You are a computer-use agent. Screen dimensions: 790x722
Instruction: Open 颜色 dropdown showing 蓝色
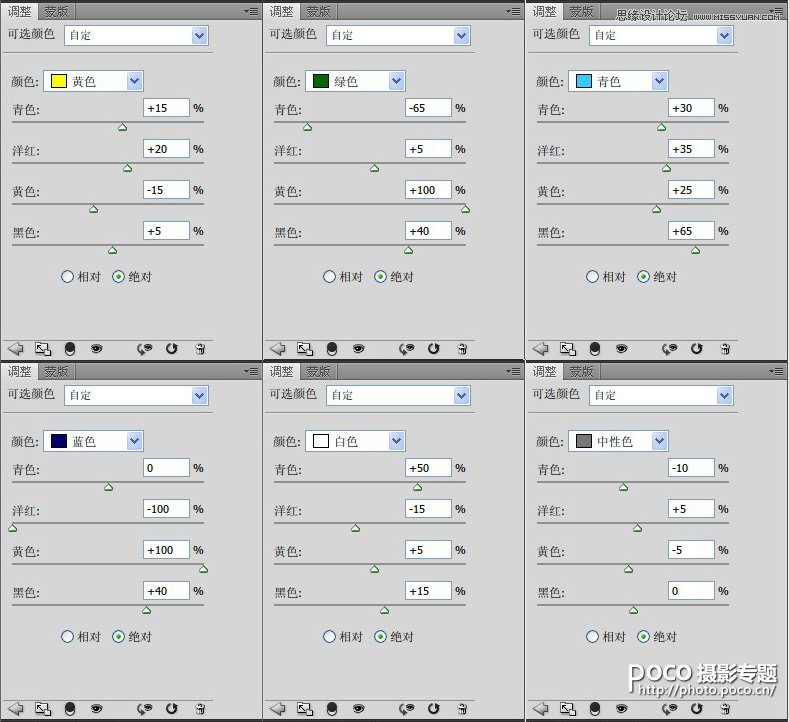(94, 441)
